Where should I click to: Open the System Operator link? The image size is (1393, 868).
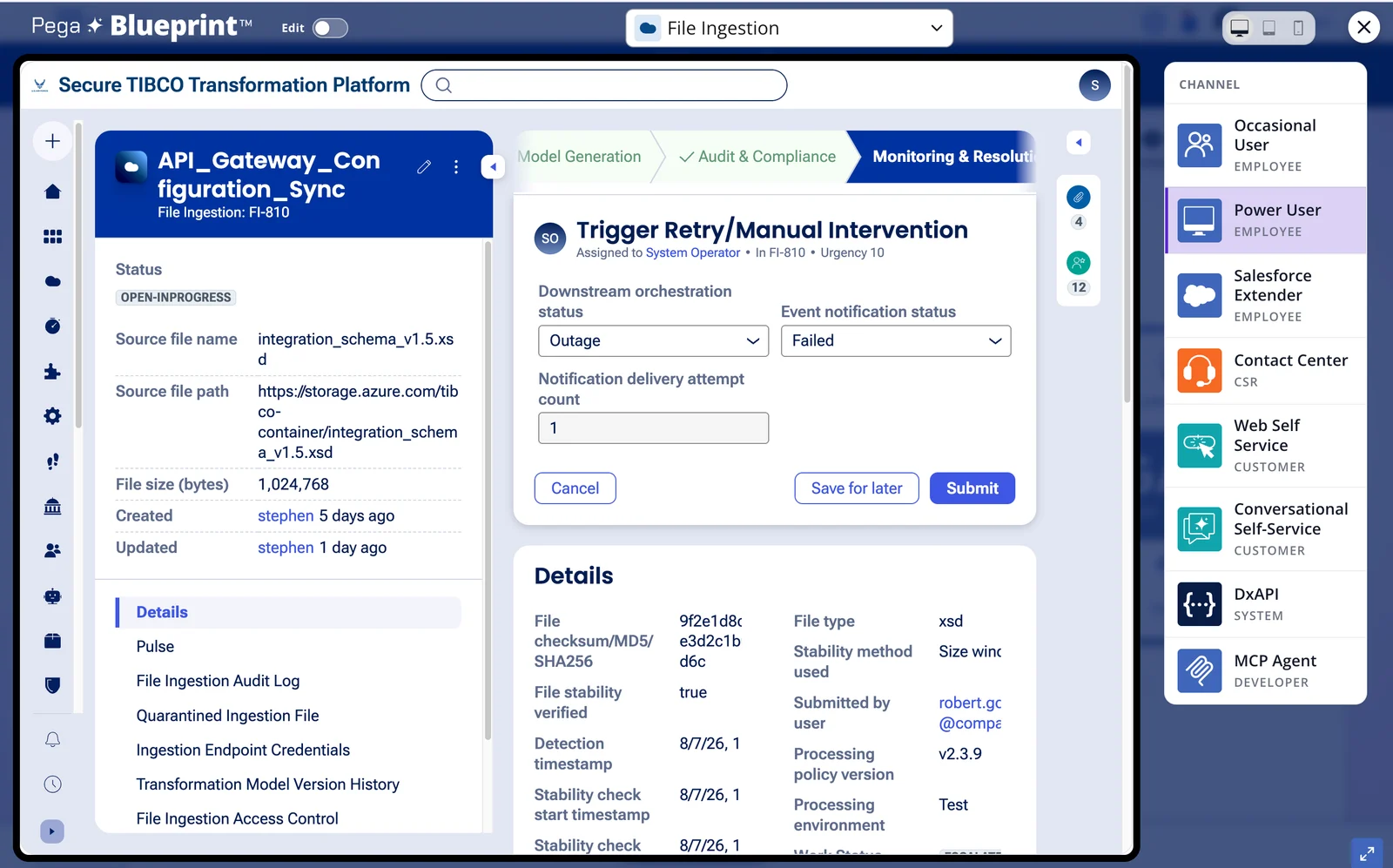tap(693, 252)
